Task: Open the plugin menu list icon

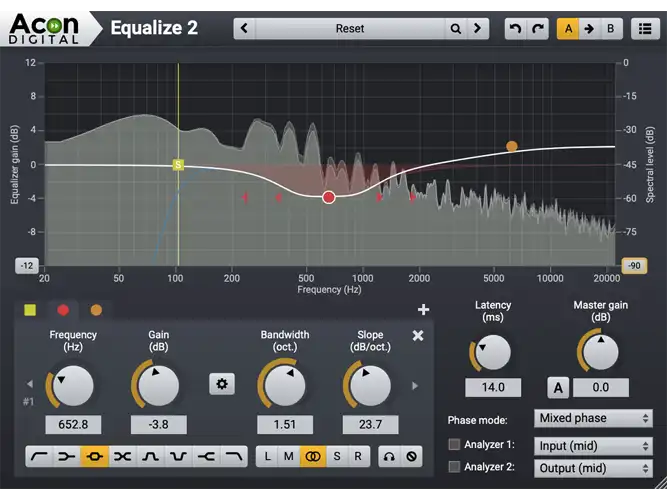Action: (645, 29)
